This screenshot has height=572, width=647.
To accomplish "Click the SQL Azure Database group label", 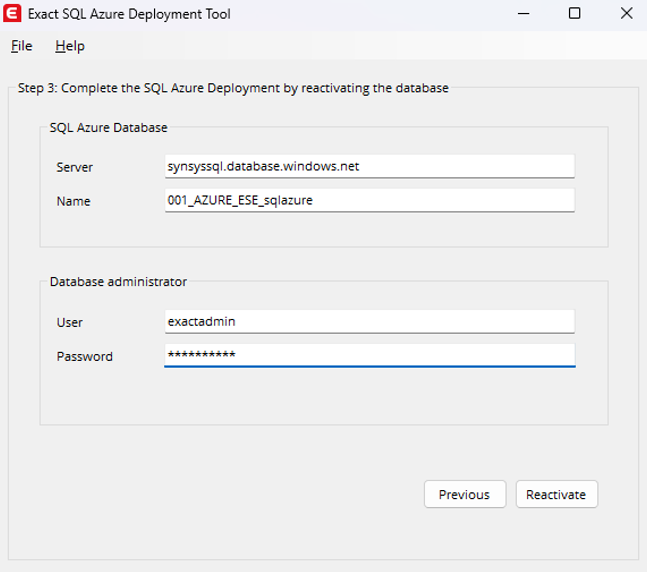I will coord(109,128).
